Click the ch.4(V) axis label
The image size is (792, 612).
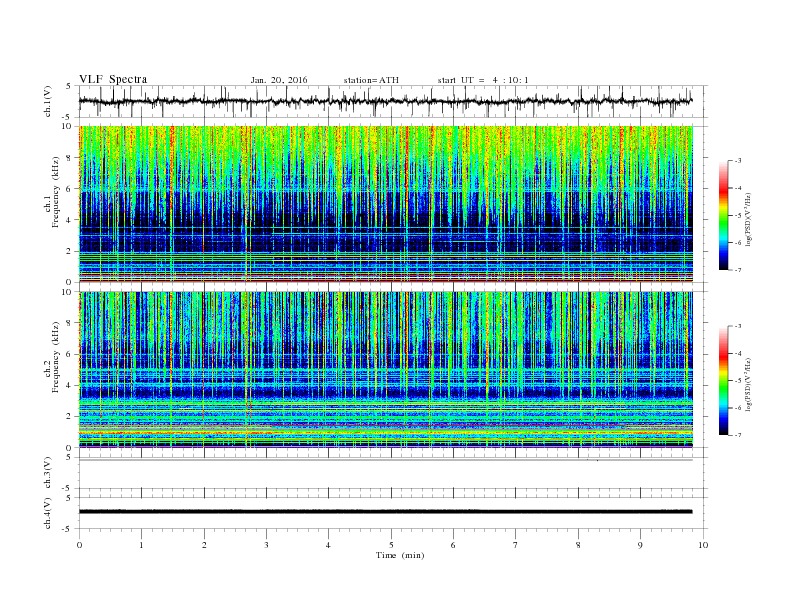tap(47, 513)
